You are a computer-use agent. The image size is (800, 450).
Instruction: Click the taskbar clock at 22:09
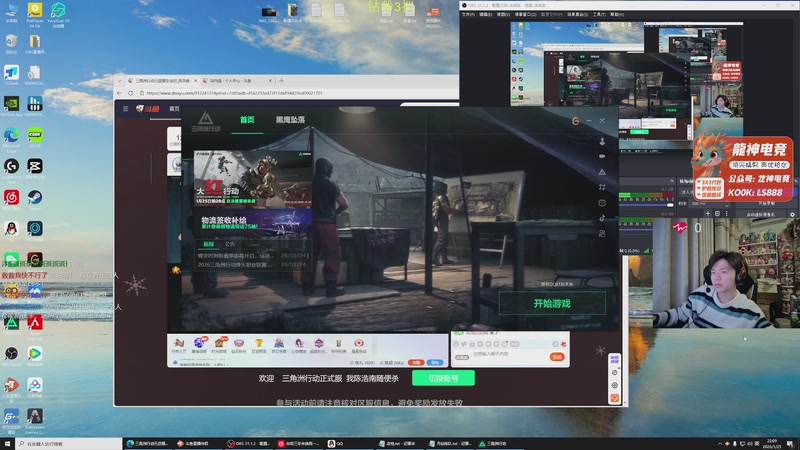click(772, 444)
